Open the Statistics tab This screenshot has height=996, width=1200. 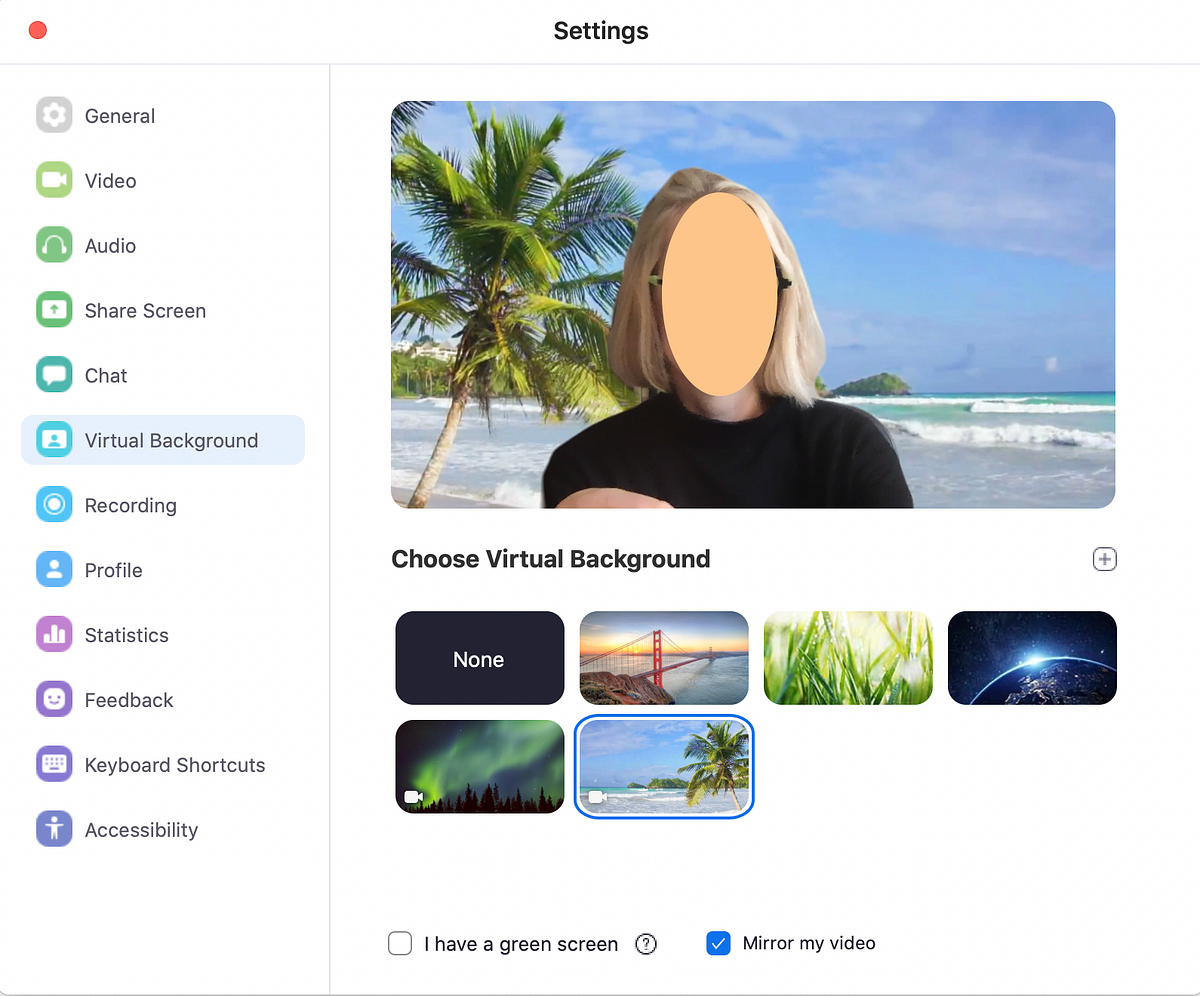163,635
